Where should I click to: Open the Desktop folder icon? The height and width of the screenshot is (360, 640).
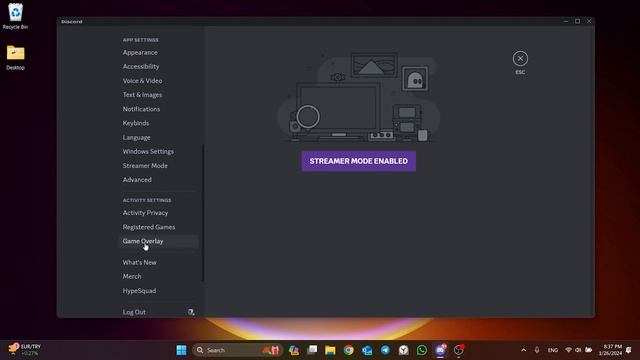(x=16, y=58)
